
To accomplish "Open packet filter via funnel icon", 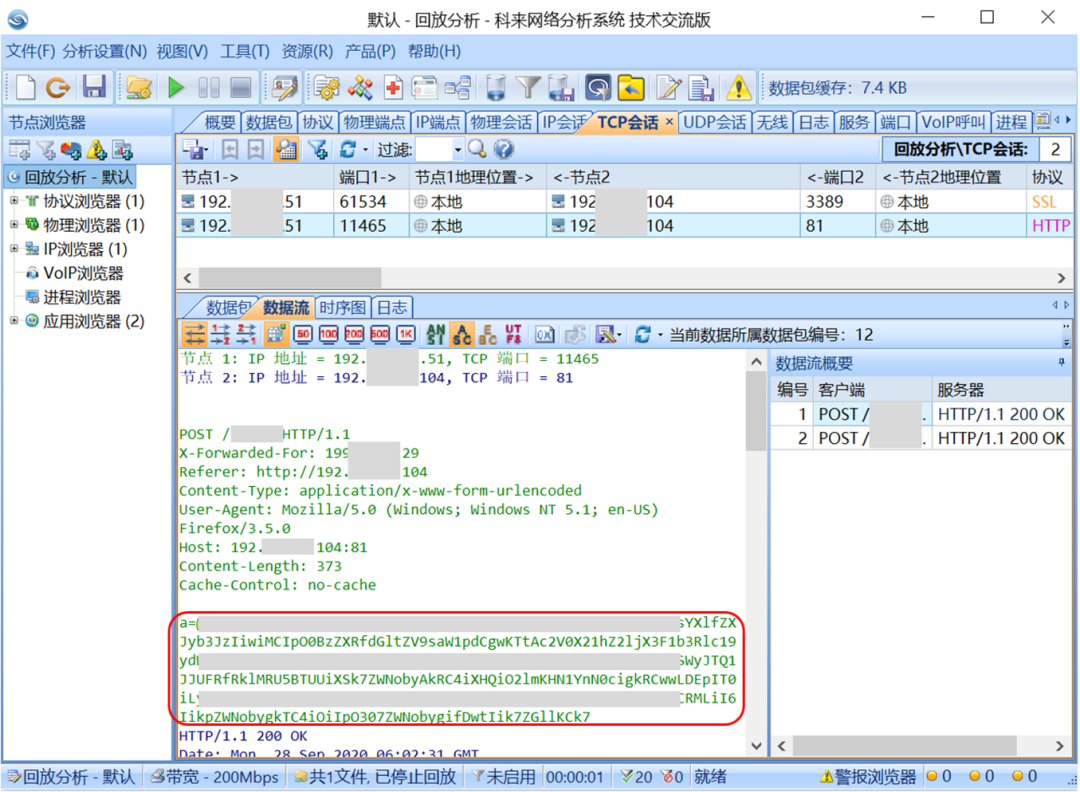I will pyautogui.click(x=530, y=86).
